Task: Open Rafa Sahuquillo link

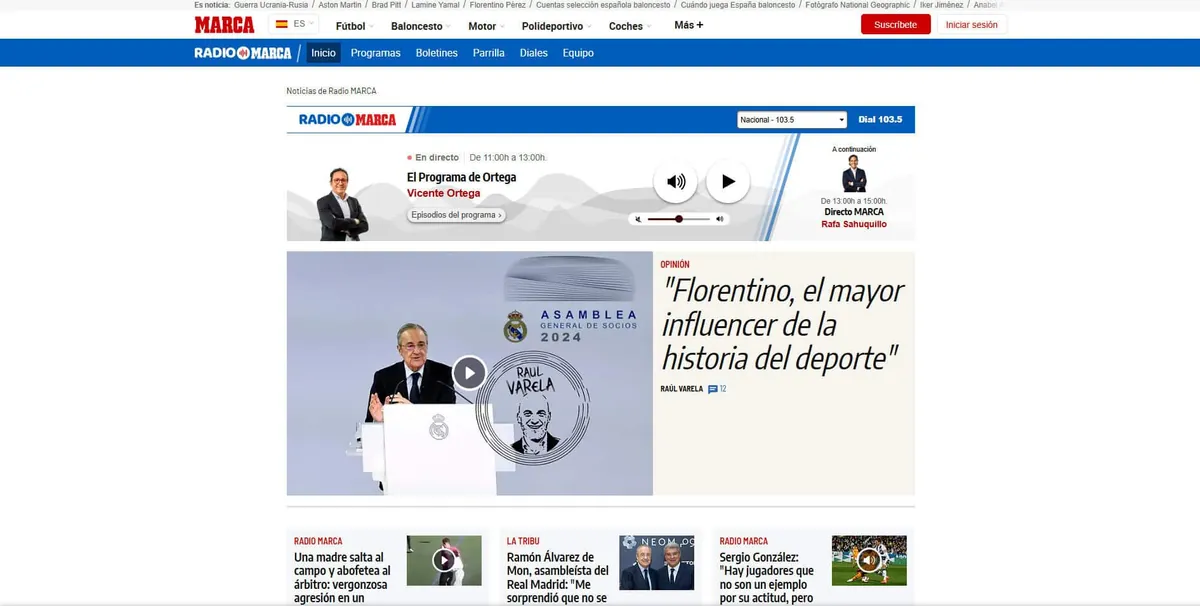Action: tap(854, 224)
